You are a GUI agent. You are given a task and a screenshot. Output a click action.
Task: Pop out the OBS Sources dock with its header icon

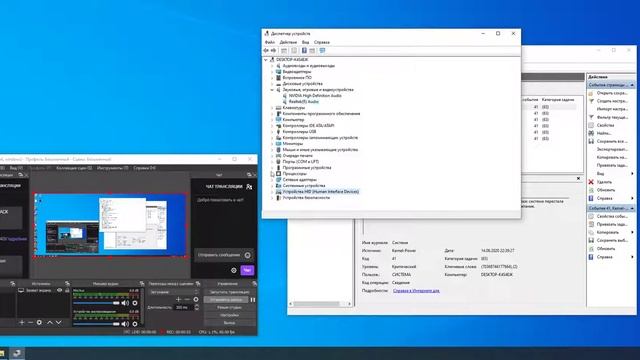click(67, 284)
